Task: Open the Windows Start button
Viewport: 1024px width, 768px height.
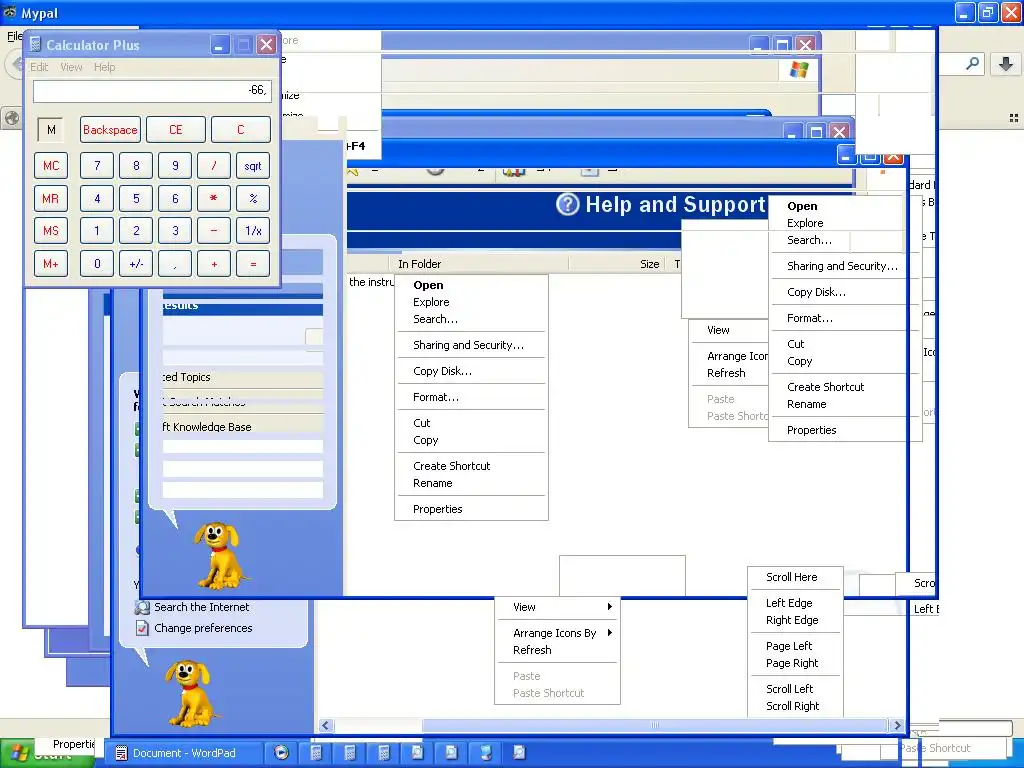Action: point(47,754)
